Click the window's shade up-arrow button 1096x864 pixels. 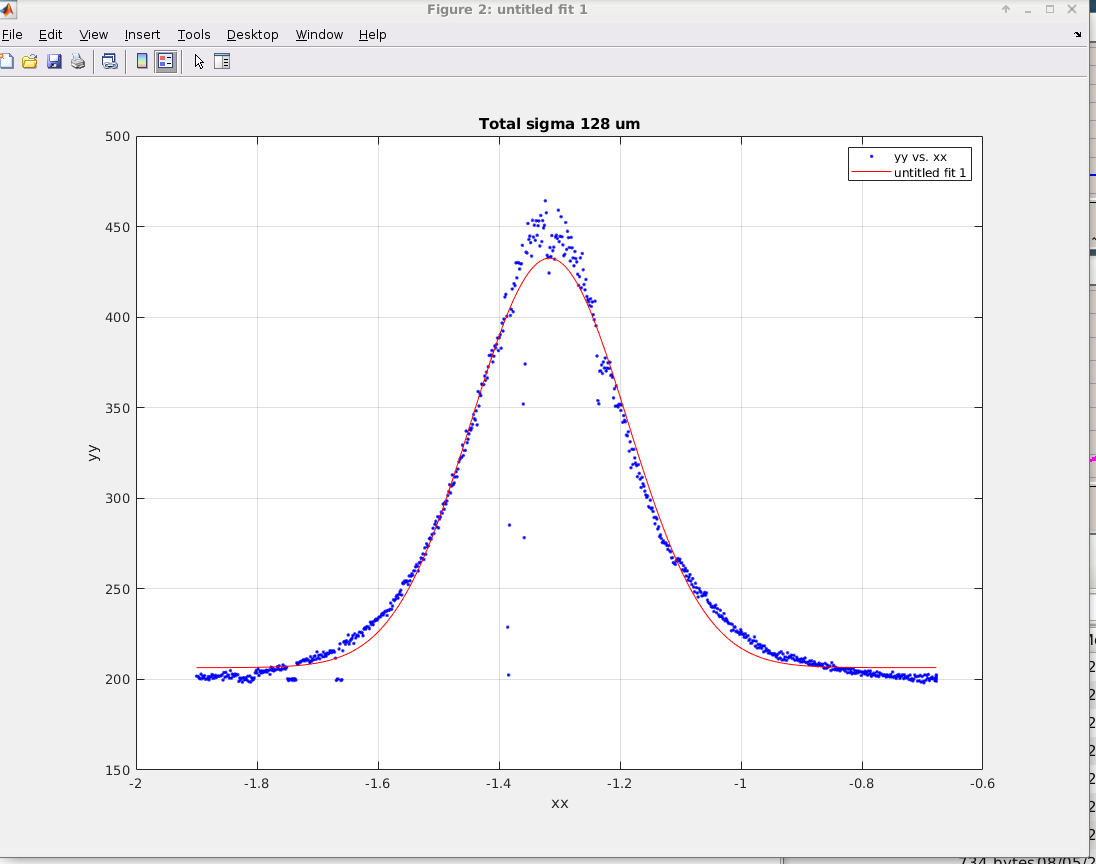click(x=1006, y=9)
